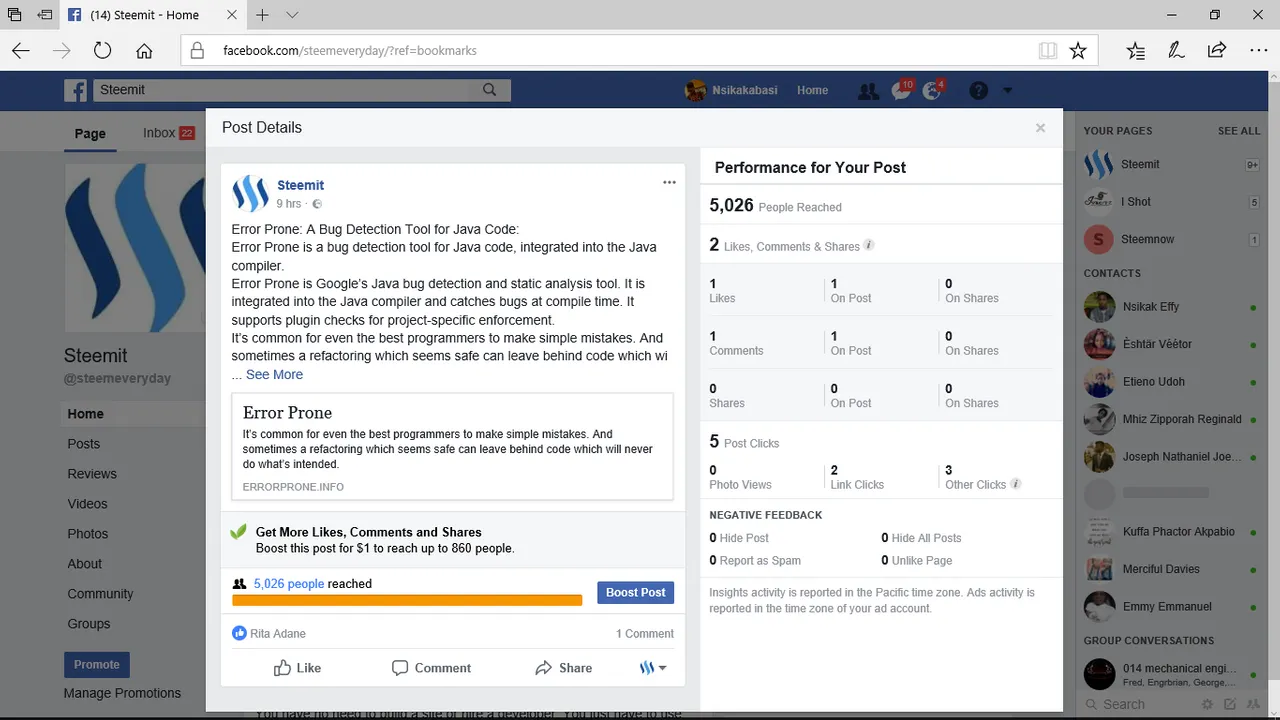
Task: Open the tab preview chevron
Action: [x=292, y=15]
